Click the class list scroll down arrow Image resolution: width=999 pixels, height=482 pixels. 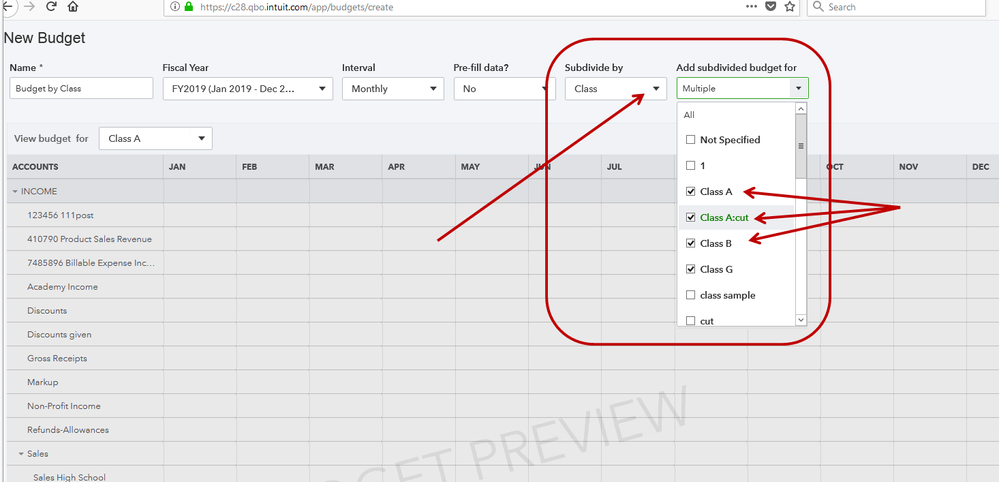coord(801,320)
